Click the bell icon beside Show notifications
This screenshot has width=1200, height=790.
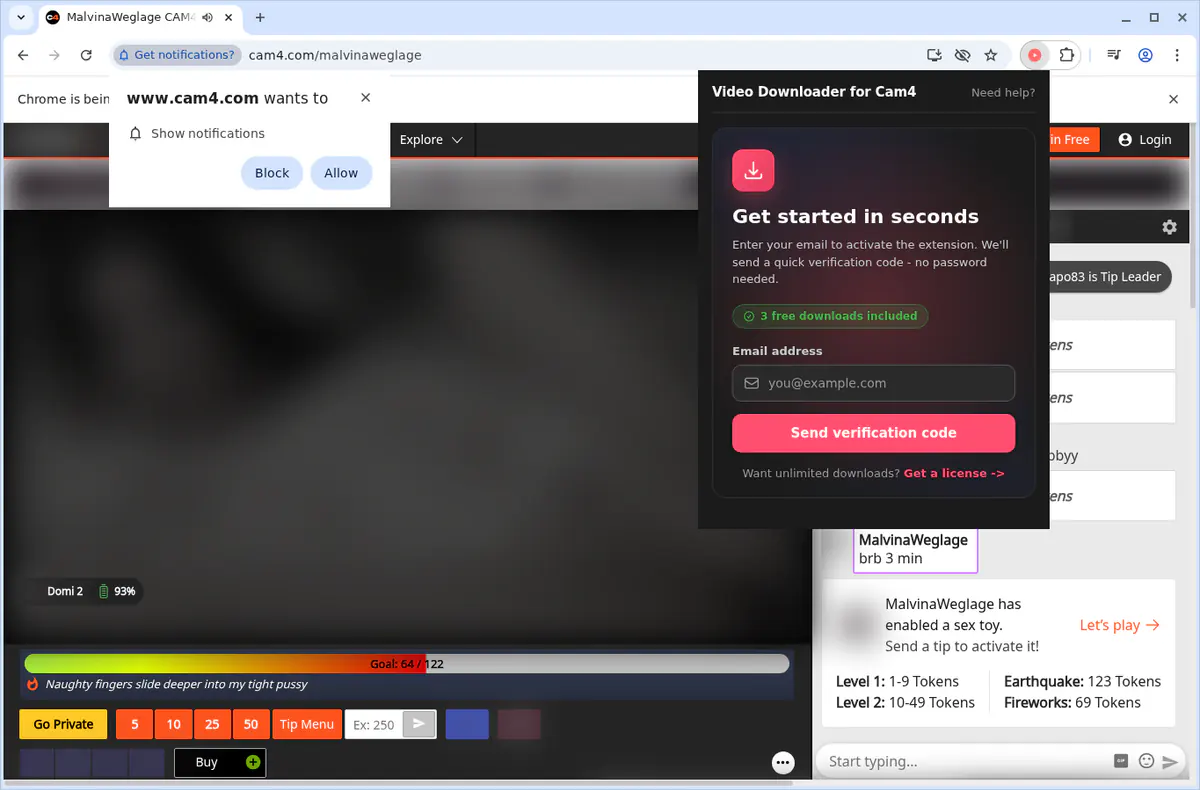136,133
